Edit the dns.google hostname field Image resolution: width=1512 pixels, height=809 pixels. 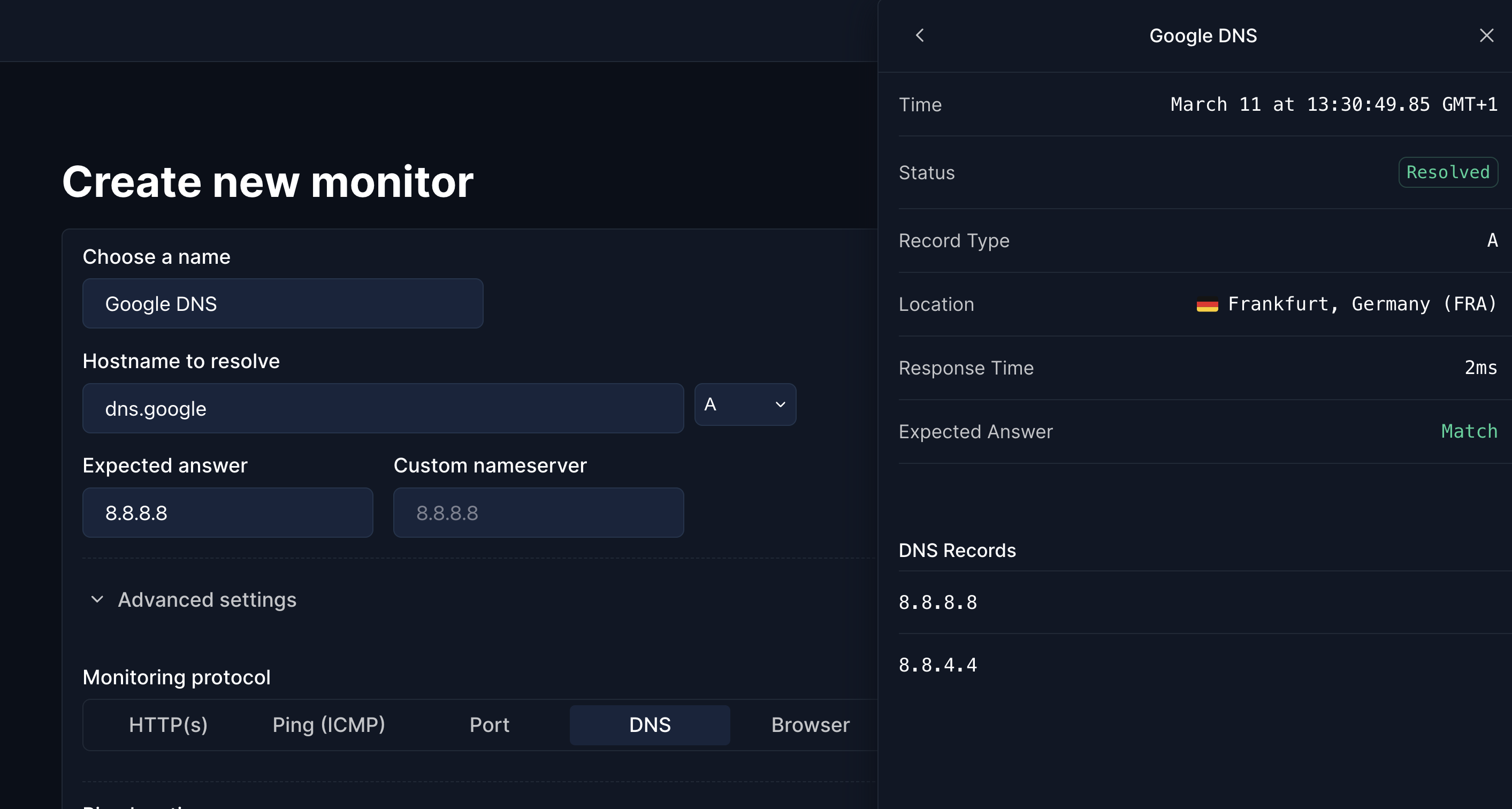(383, 408)
